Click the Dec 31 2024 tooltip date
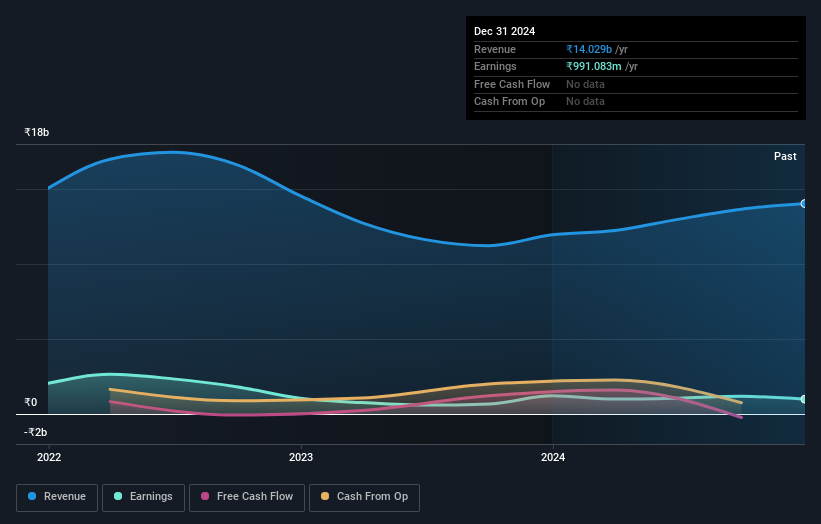The height and width of the screenshot is (524, 821). tap(505, 31)
